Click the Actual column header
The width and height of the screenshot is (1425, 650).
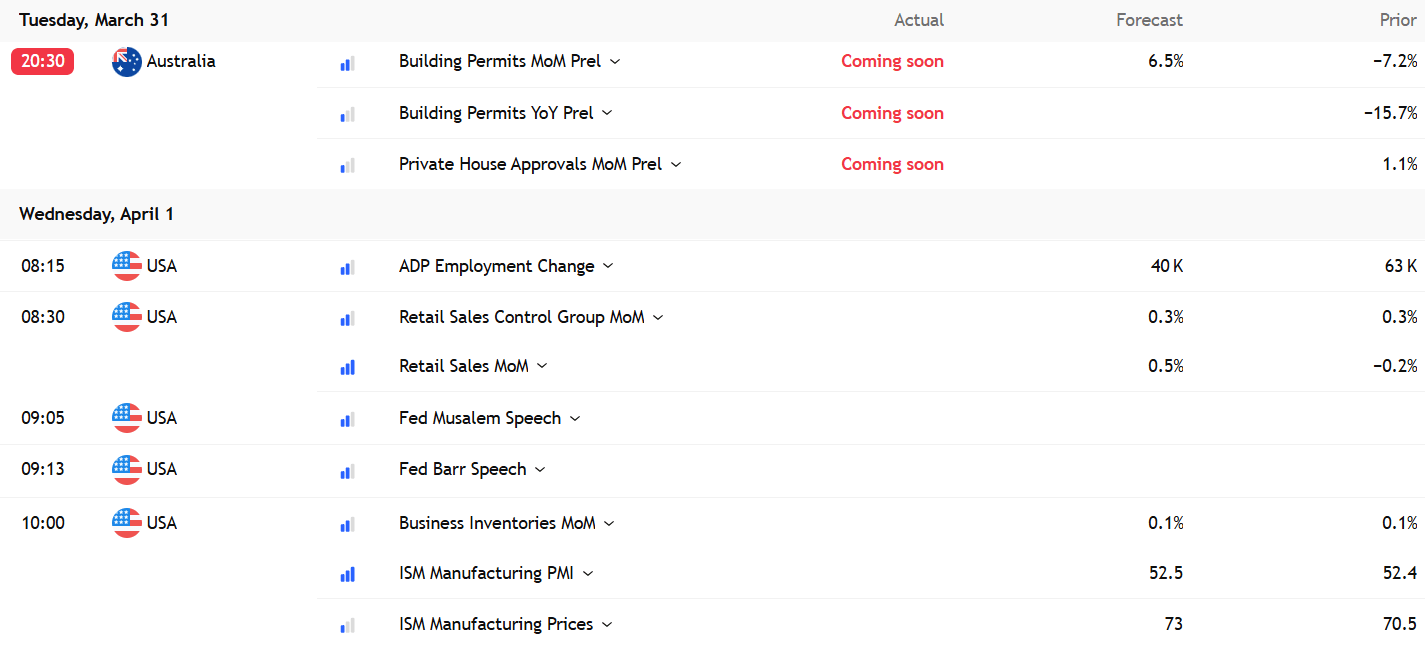[x=918, y=20]
